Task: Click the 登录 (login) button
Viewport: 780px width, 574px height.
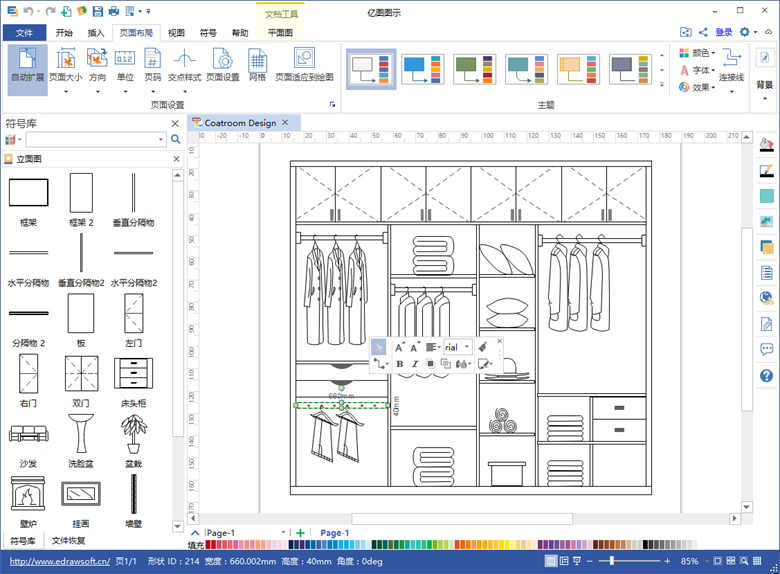Action: (x=723, y=32)
